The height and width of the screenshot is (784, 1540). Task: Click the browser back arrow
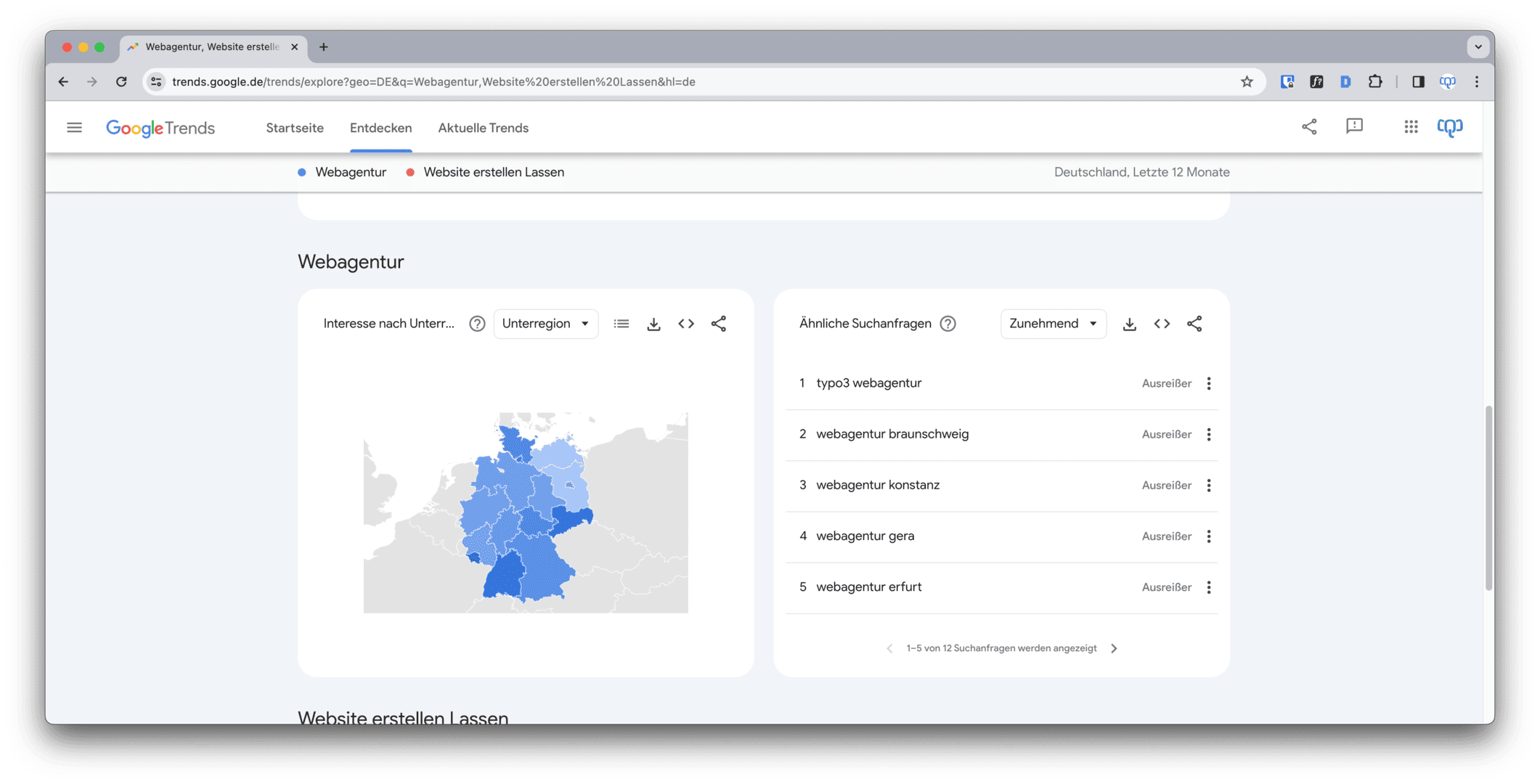(x=63, y=81)
